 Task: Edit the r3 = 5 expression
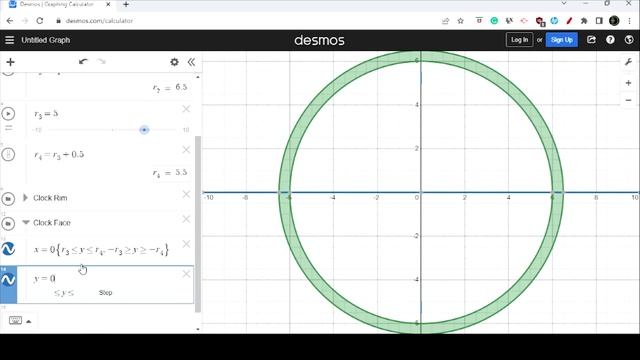[x=46, y=113]
